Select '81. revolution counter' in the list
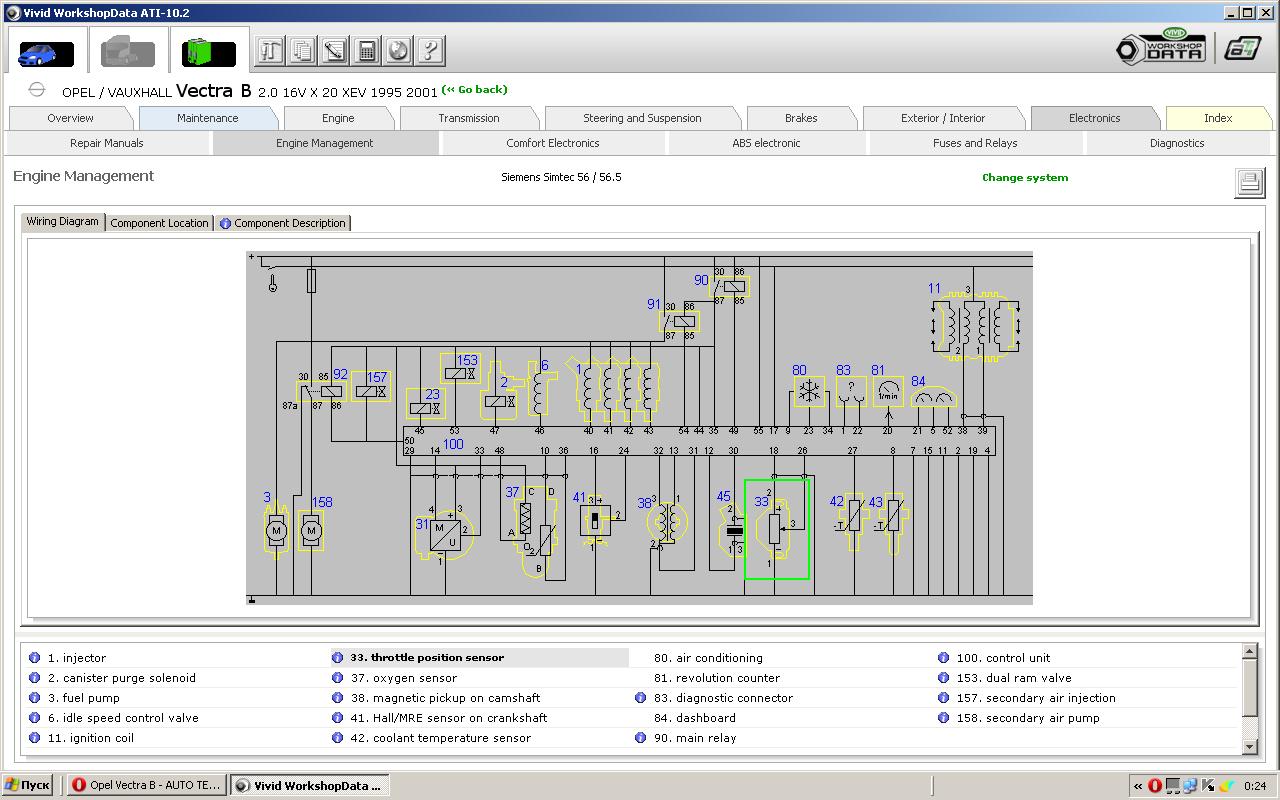The image size is (1280, 800). coord(717,678)
